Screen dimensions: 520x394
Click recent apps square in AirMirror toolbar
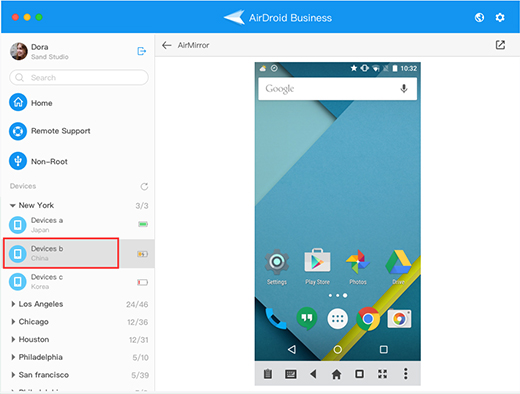pyautogui.click(x=359, y=374)
